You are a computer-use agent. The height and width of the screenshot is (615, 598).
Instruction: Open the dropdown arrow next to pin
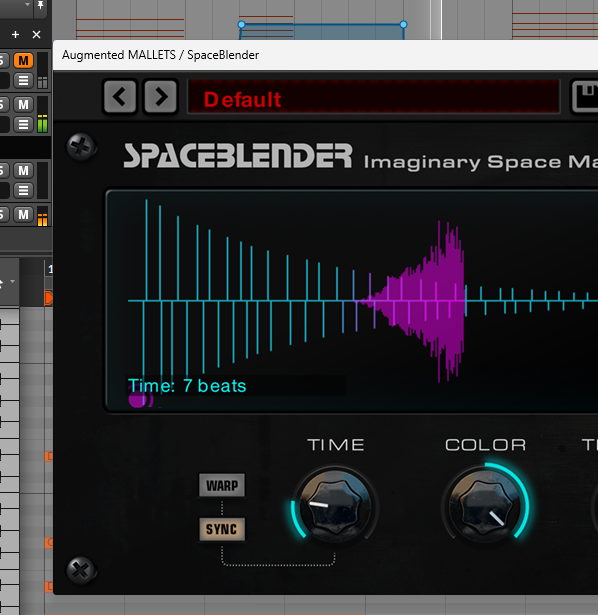click(27, 4)
